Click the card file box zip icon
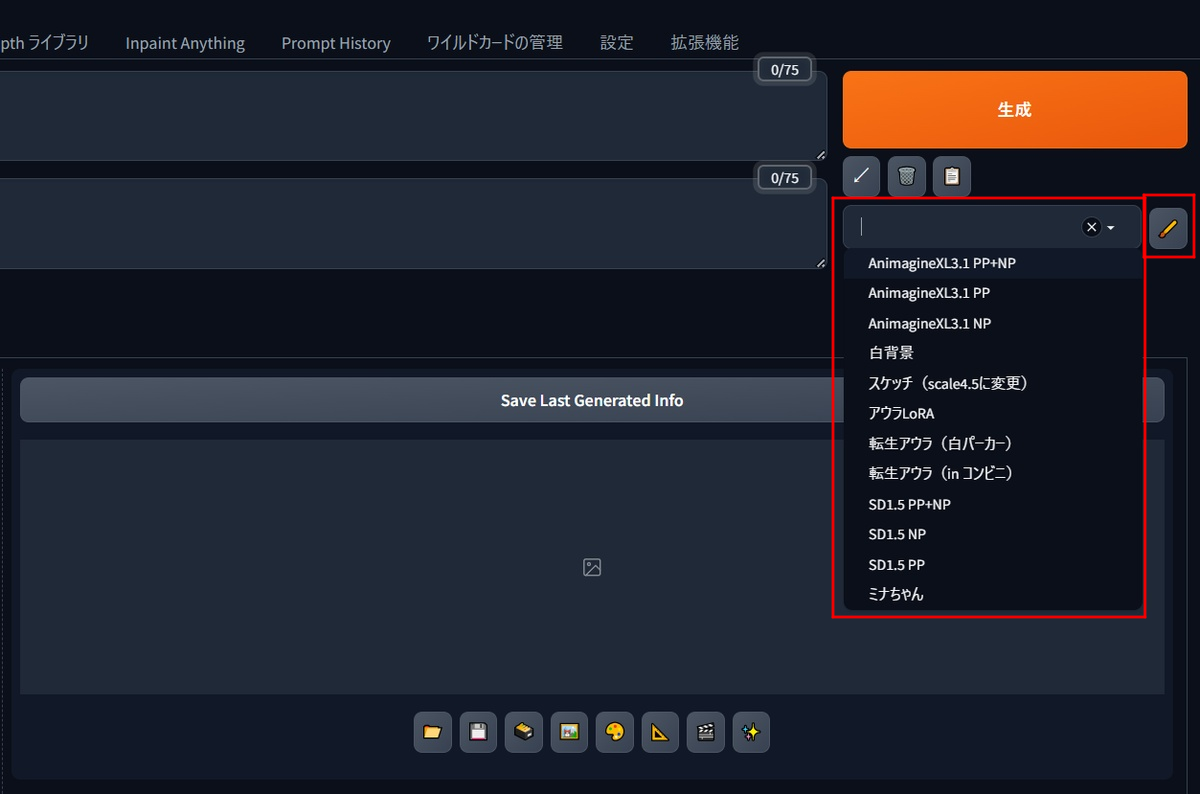Viewport: 1200px width, 794px height. pos(524,732)
